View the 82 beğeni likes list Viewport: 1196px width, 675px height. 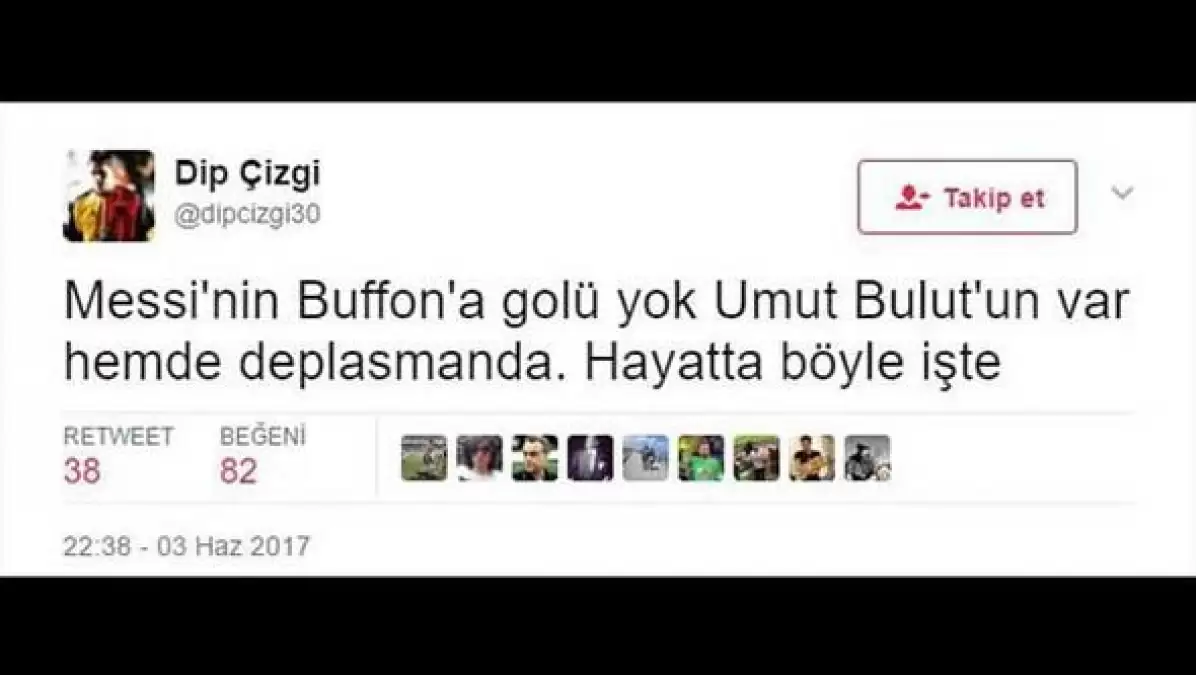click(238, 471)
